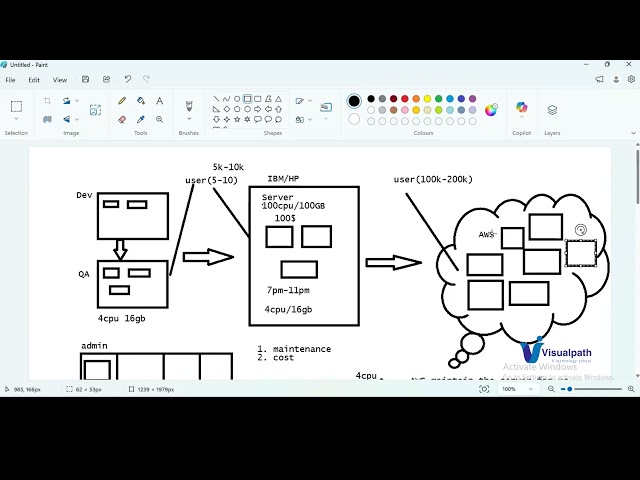Viewport: 640px width, 480px height.
Task: Open the 100% zoom level dropdown
Action: (518, 389)
